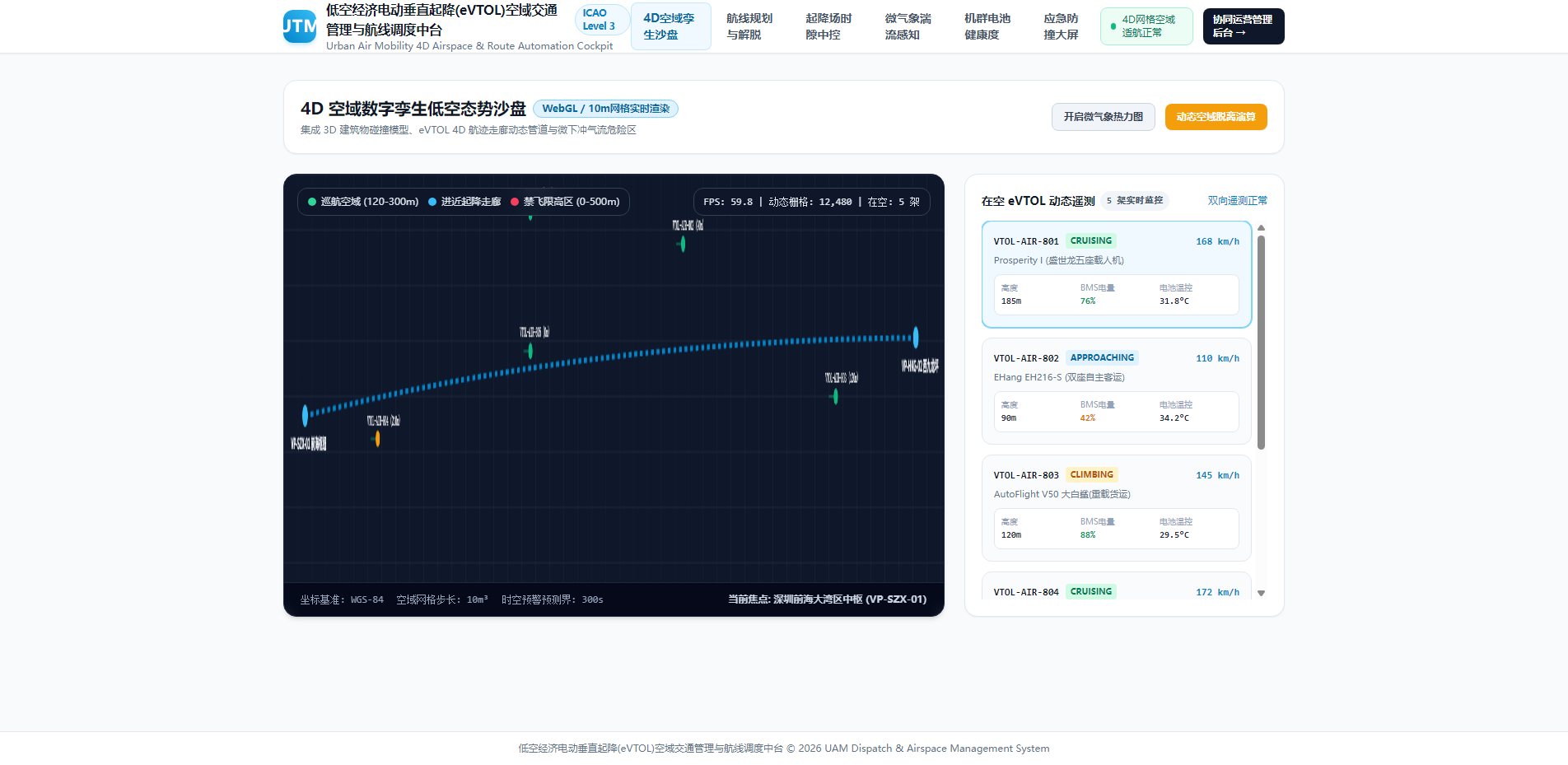1568x765 pixels.
Task: Click battery temperature 34.2°C
Action: [x=1174, y=418]
